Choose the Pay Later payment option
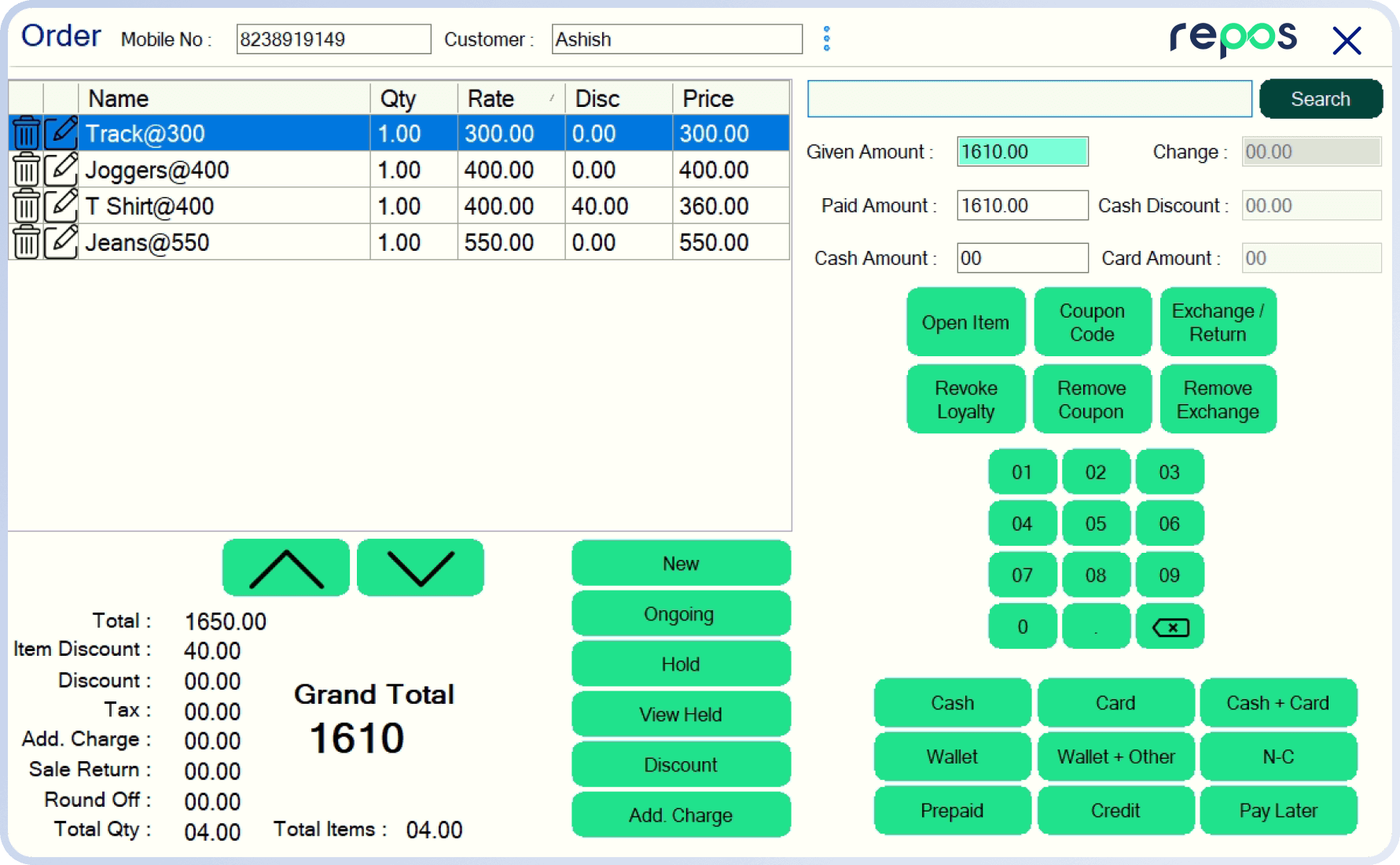Image resolution: width=1400 pixels, height=865 pixels. point(1277,810)
